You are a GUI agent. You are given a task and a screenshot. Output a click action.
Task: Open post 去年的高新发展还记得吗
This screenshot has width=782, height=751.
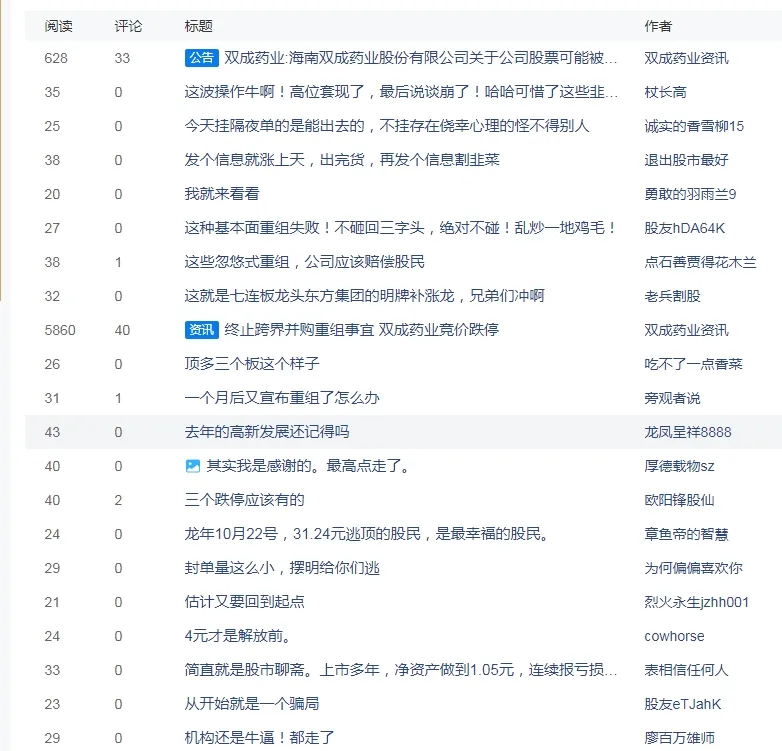pos(267,431)
